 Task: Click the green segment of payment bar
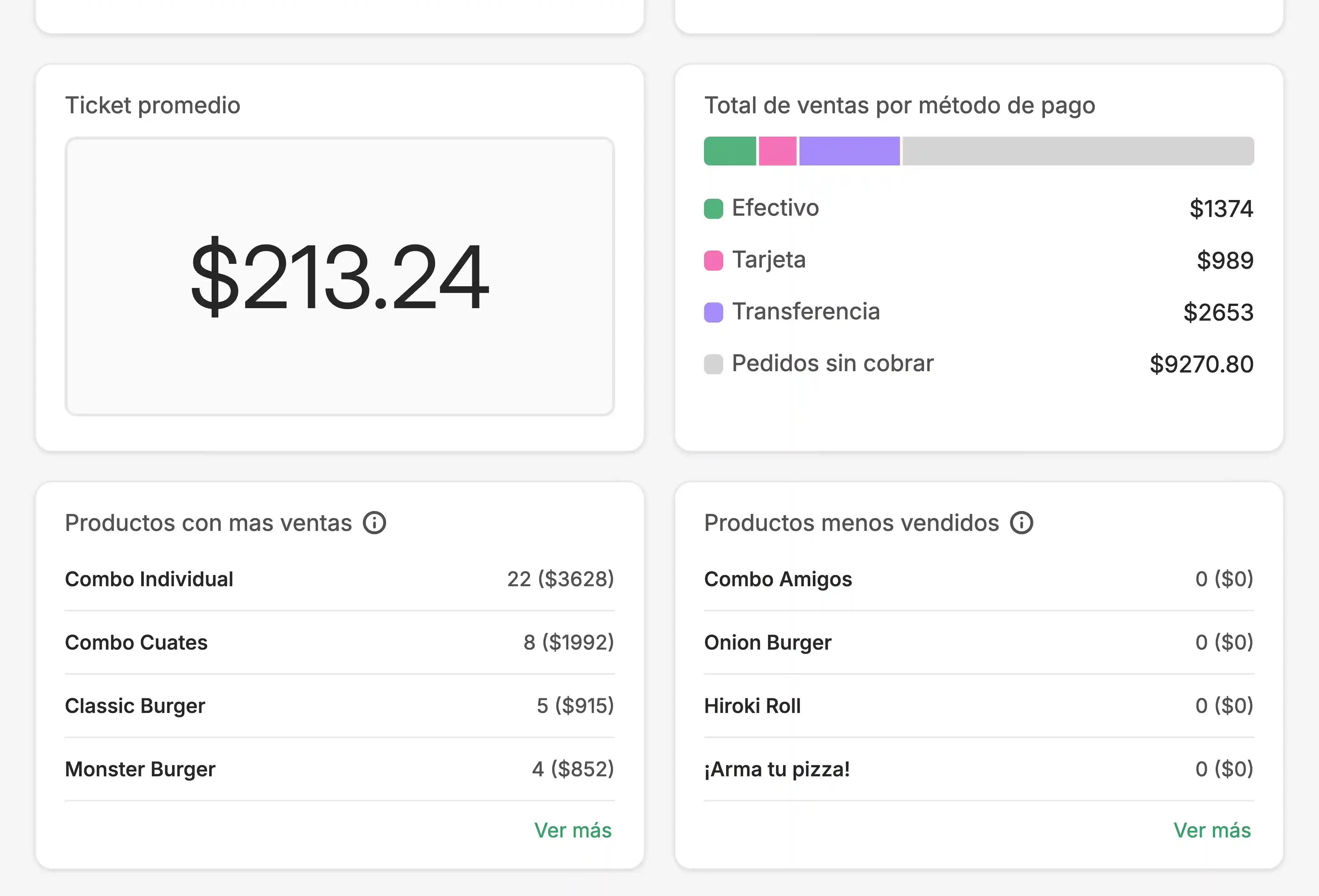[x=730, y=151]
